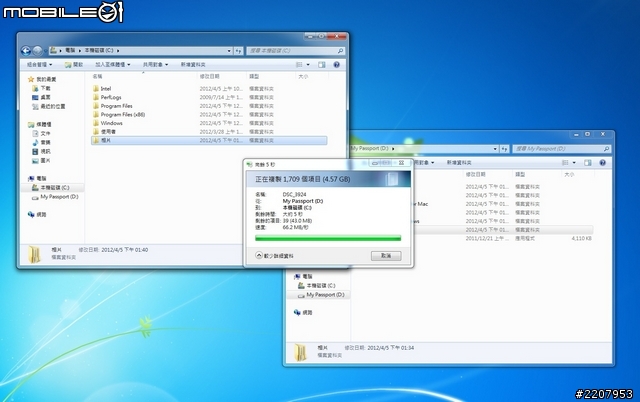The height and width of the screenshot is (402, 640).
Task: Select 本機磁碟 (C:) in My Passport window sidebar
Action: pyautogui.click(x=317, y=285)
